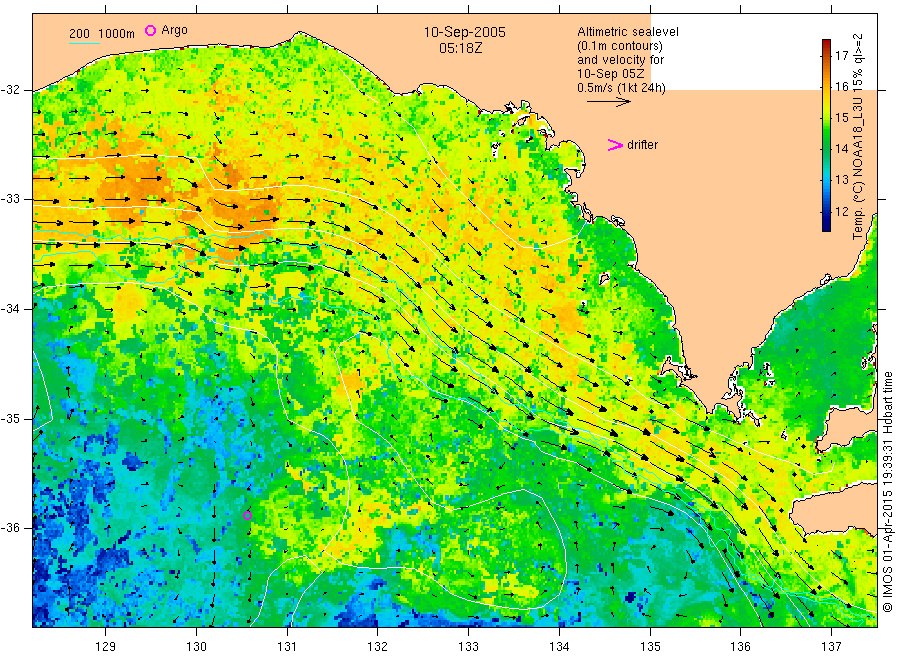
Task: Click the '05:18Z' time text
Action: (461, 48)
